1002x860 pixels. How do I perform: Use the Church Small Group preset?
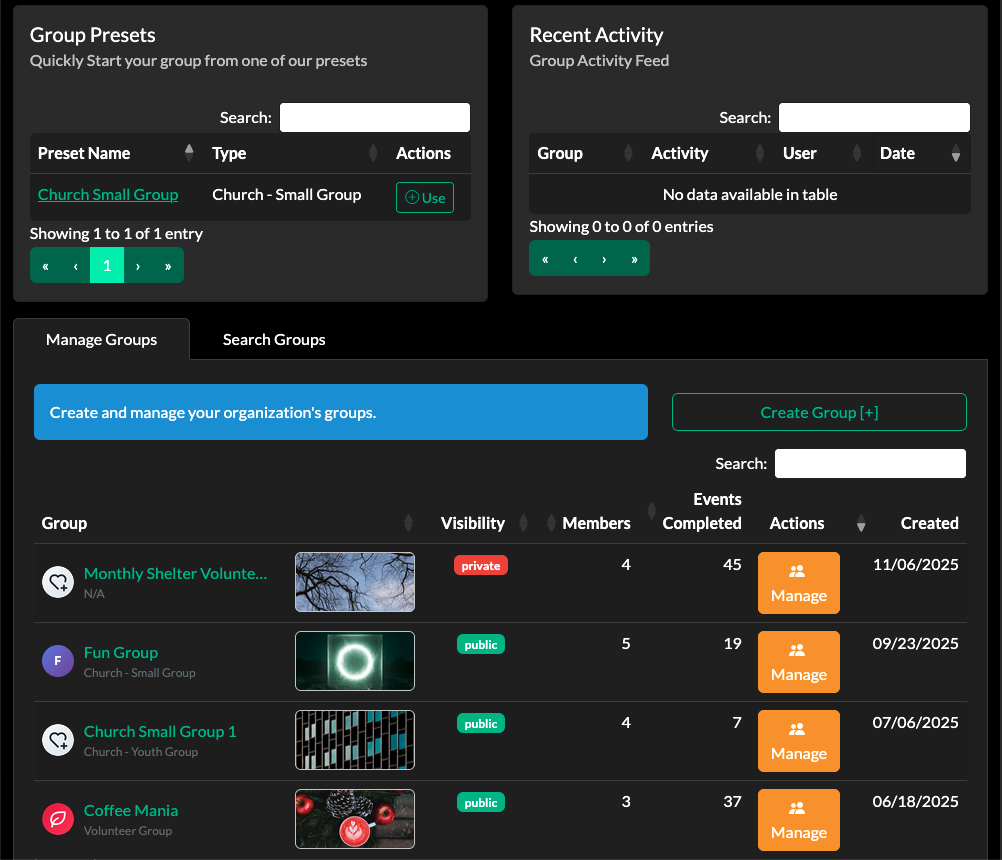tap(425, 198)
